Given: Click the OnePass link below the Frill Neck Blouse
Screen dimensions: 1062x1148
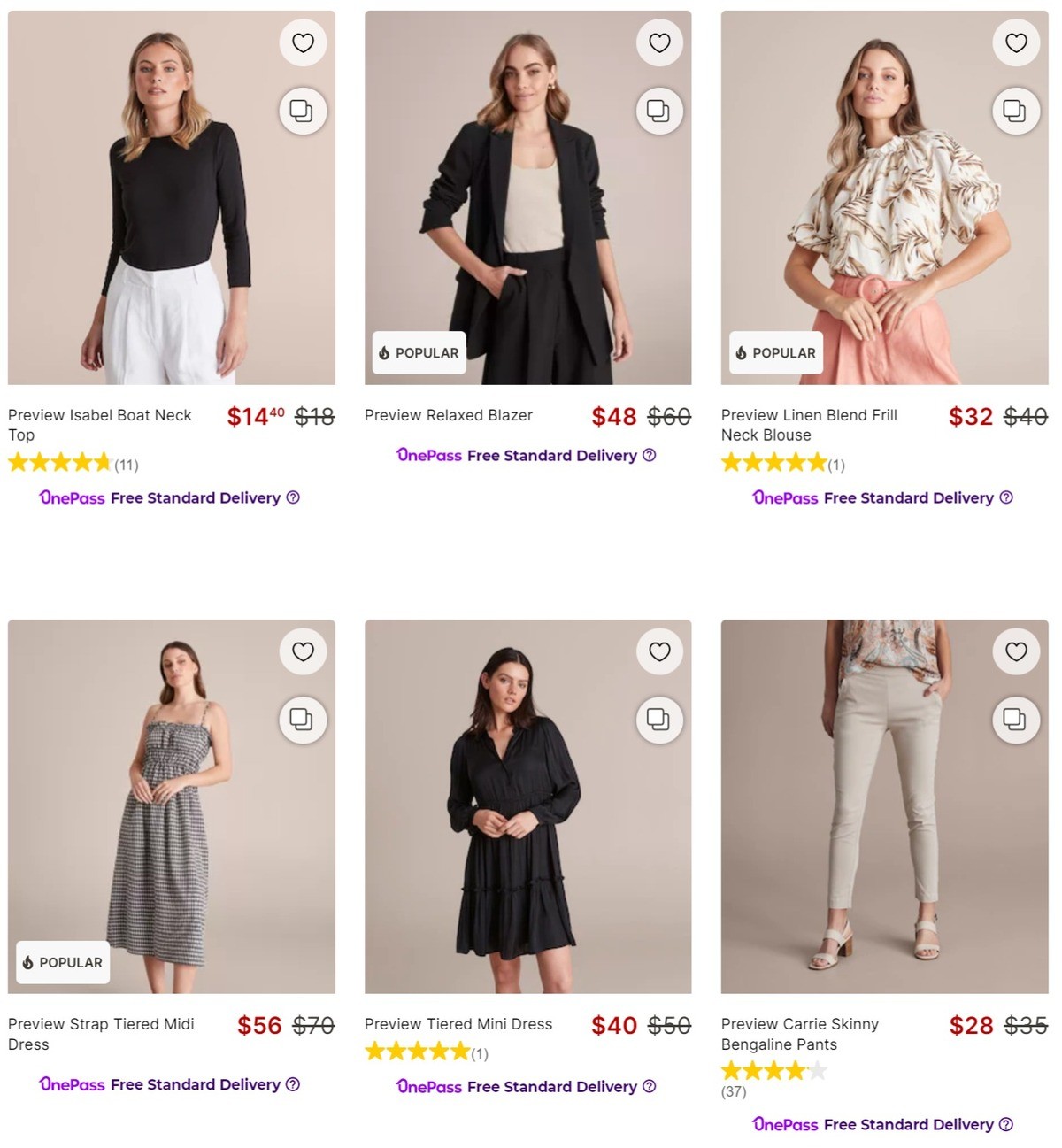Looking at the screenshot, I should click(x=784, y=497).
